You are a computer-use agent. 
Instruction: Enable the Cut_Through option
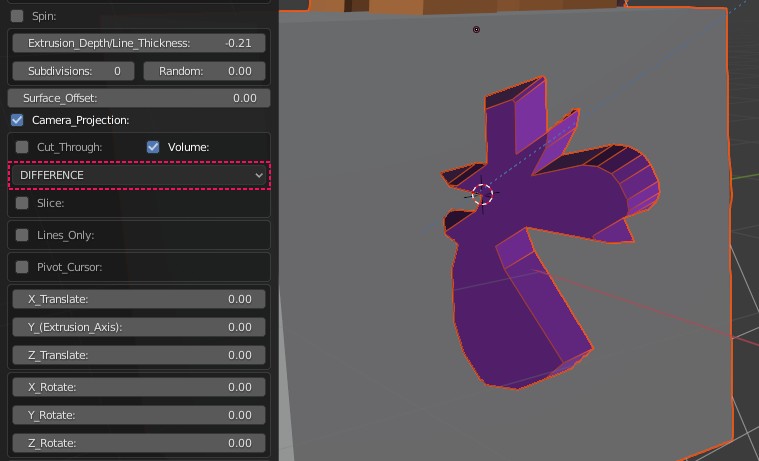(x=22, y=147)
